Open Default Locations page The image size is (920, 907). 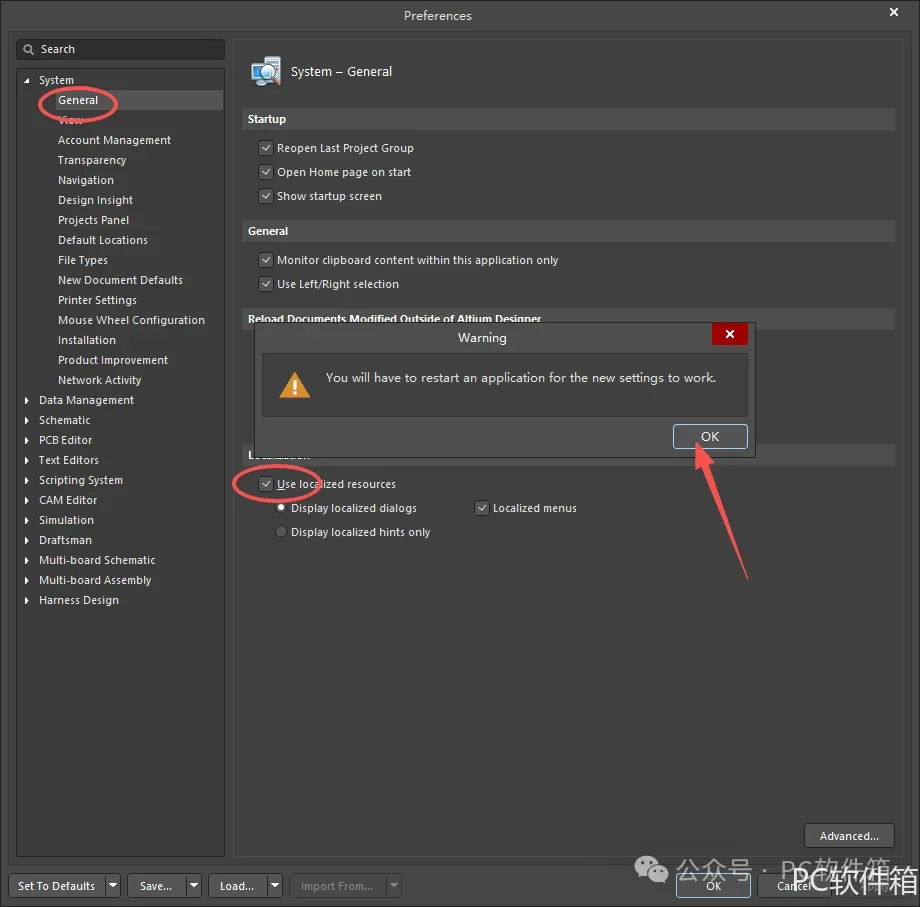103,240
